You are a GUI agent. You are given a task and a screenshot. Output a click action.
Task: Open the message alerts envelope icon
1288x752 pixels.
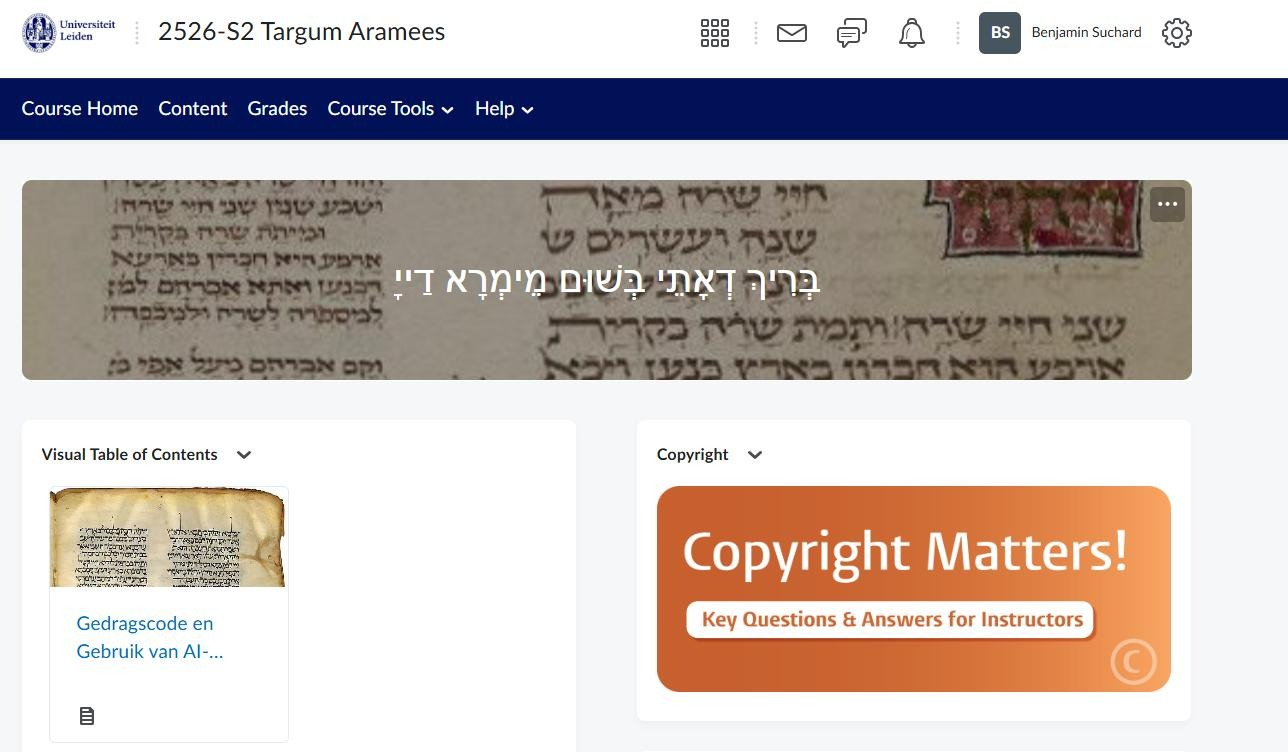792,33
